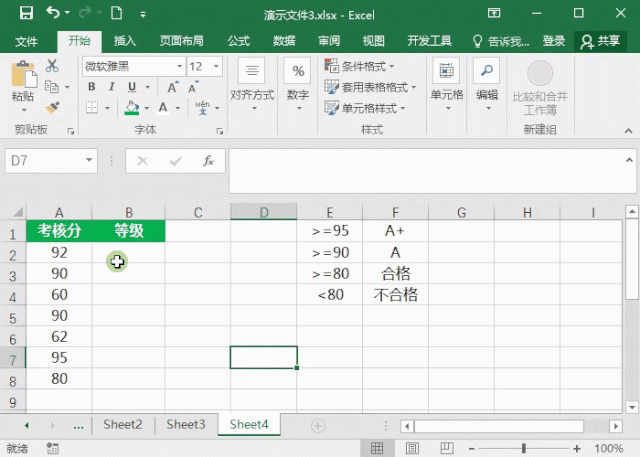
Task: Click the formula bar input area
Action: 424,171
